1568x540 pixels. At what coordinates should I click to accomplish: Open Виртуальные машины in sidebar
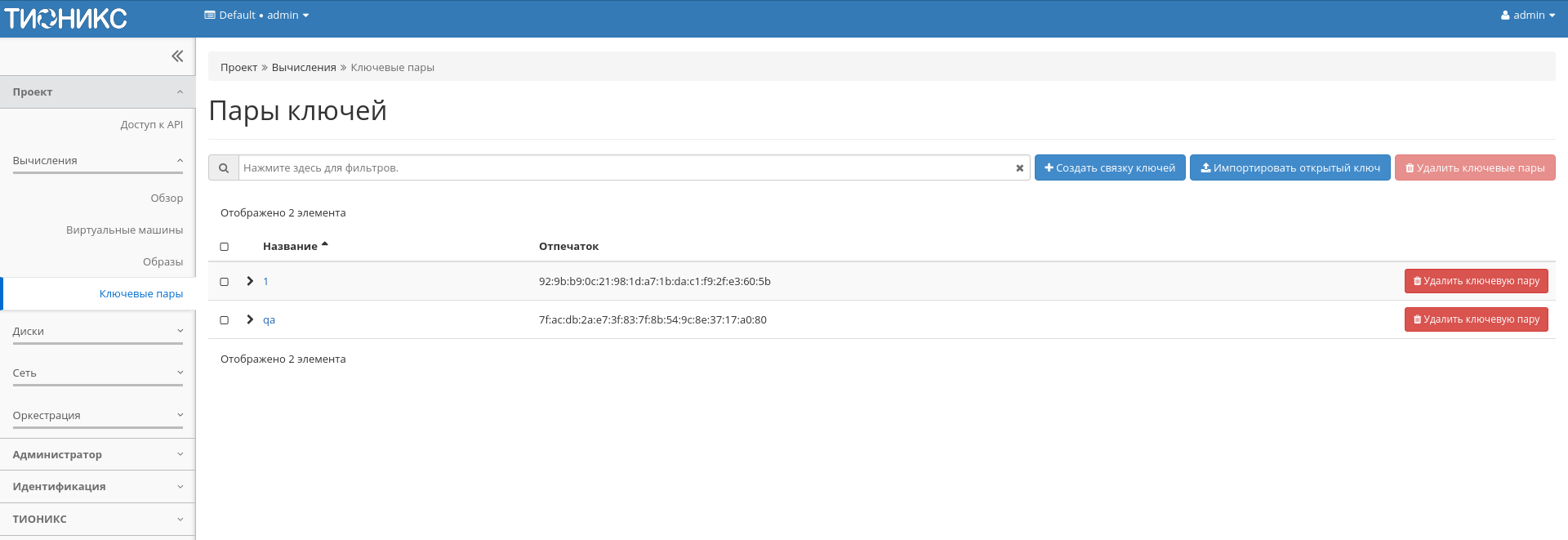(x=124, y=230)
